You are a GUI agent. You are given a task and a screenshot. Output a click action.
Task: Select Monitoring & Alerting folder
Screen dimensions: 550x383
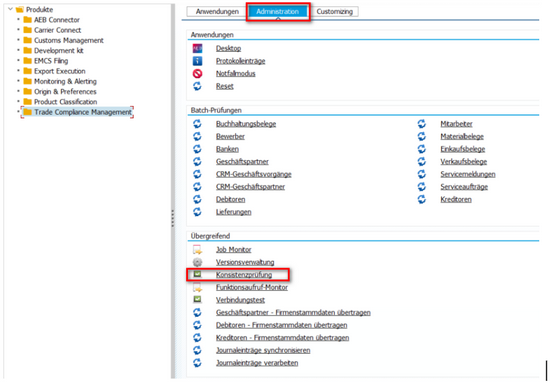point(65,81)
